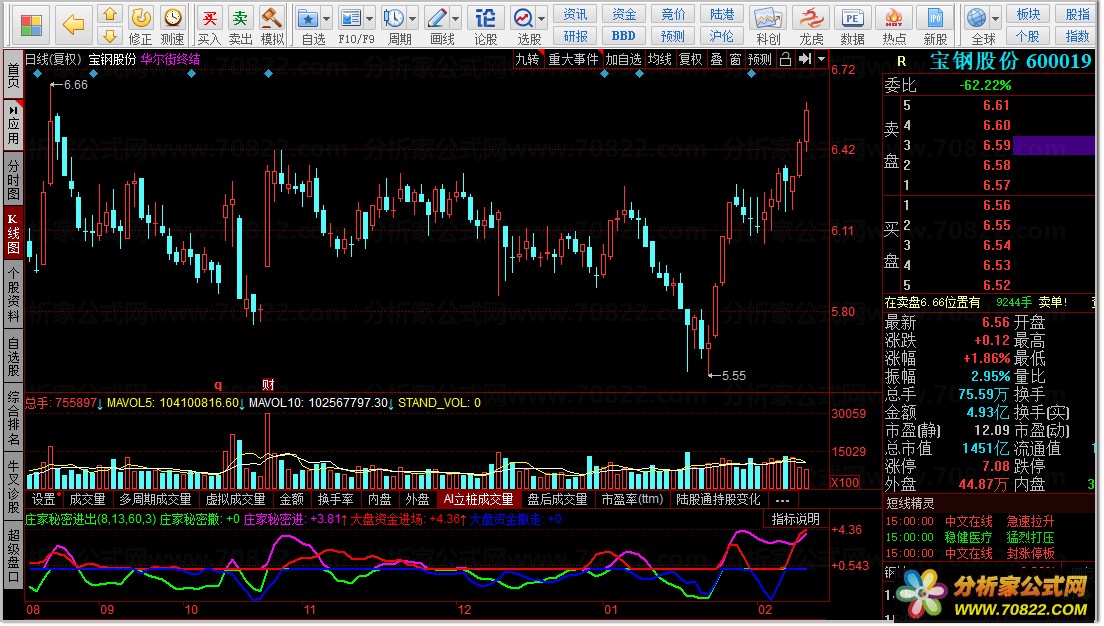Open 设置 indicator settings
This screenshot has width=1104, height=626.
pos(44,499)
